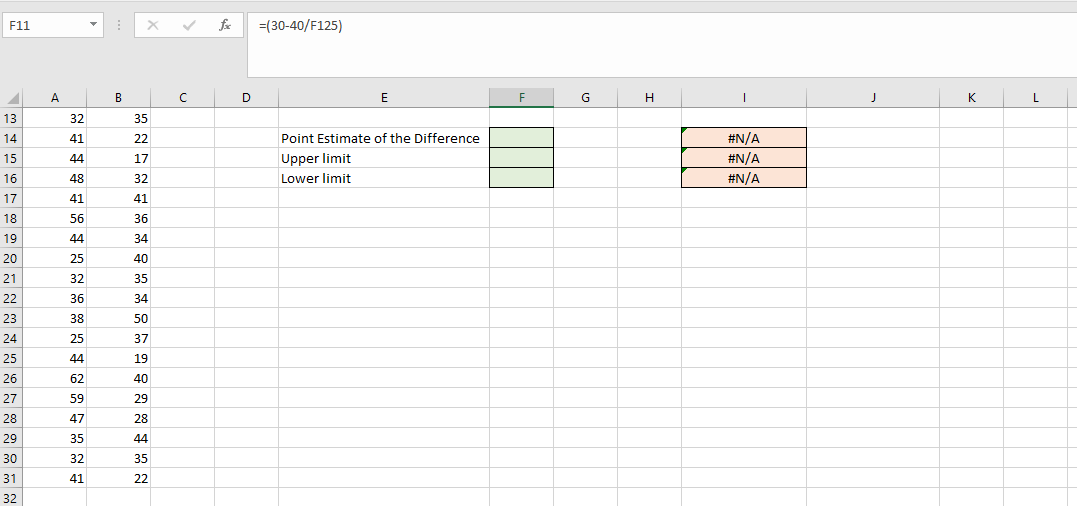This screenshot has height=506, width=1077.
Task: Click cell B25 containing 19
Action: point(118,358)
